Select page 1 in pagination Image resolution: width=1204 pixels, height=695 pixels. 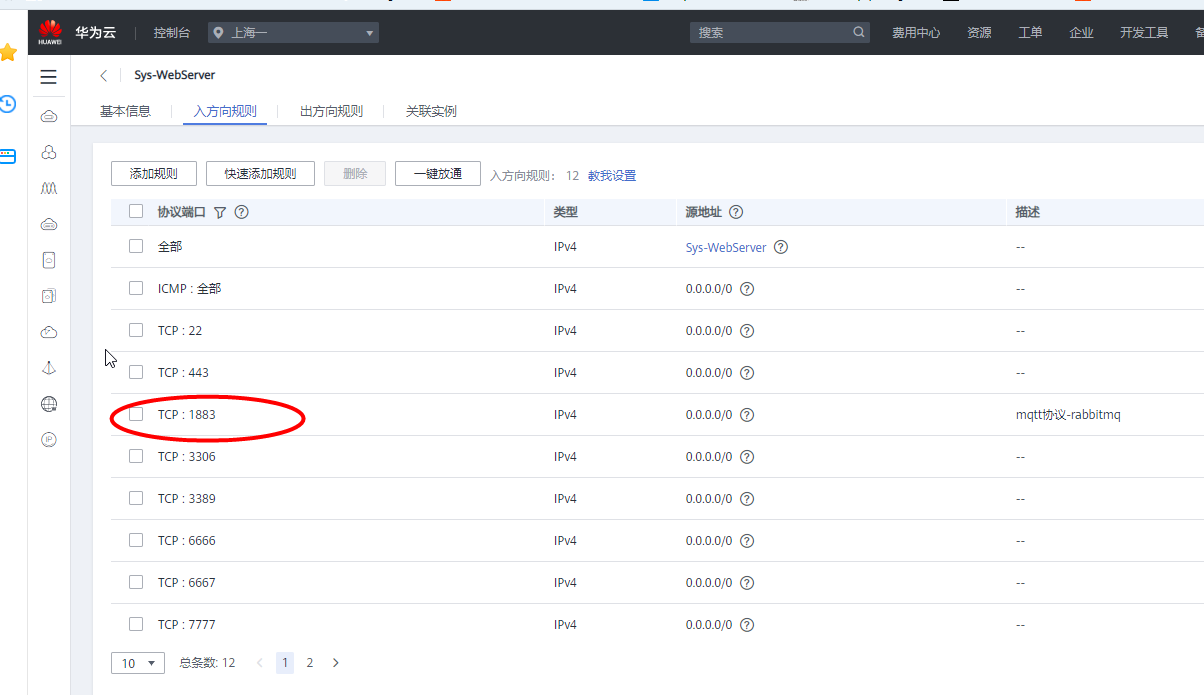click(x=285, y=663)
